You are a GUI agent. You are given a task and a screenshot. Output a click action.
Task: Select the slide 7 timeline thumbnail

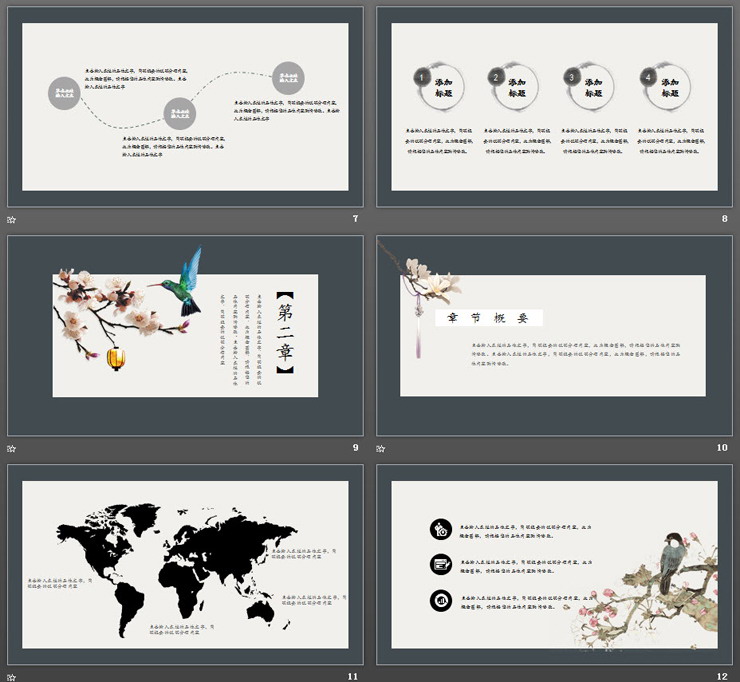click(x=185, y=107)
